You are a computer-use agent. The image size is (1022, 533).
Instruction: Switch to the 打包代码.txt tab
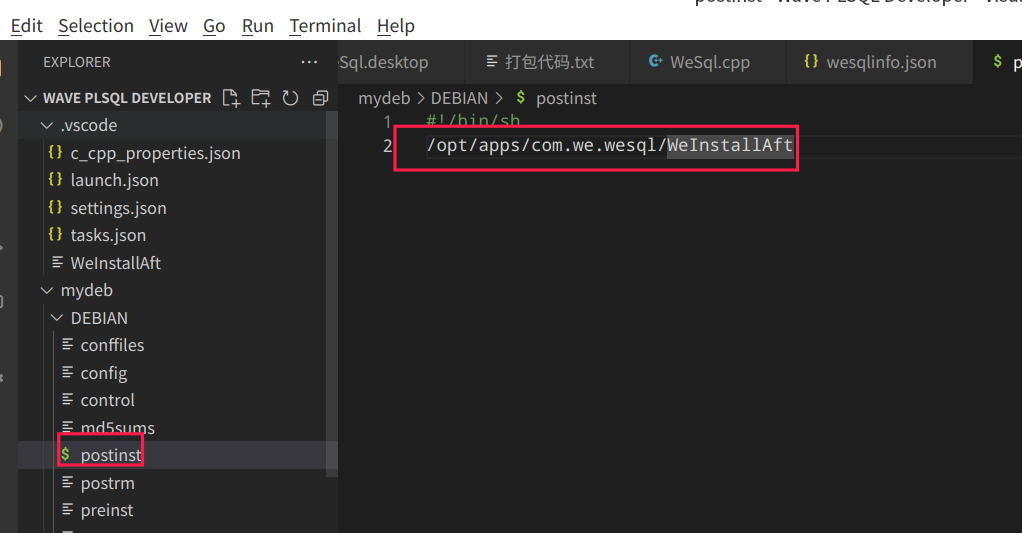pyautogui.click(x=547, y=63)
